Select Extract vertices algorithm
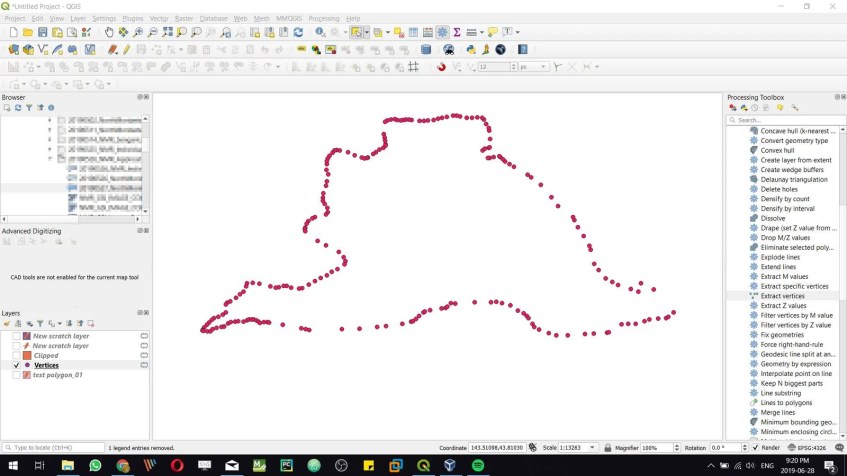847x476 pixels. coord(782,296)
